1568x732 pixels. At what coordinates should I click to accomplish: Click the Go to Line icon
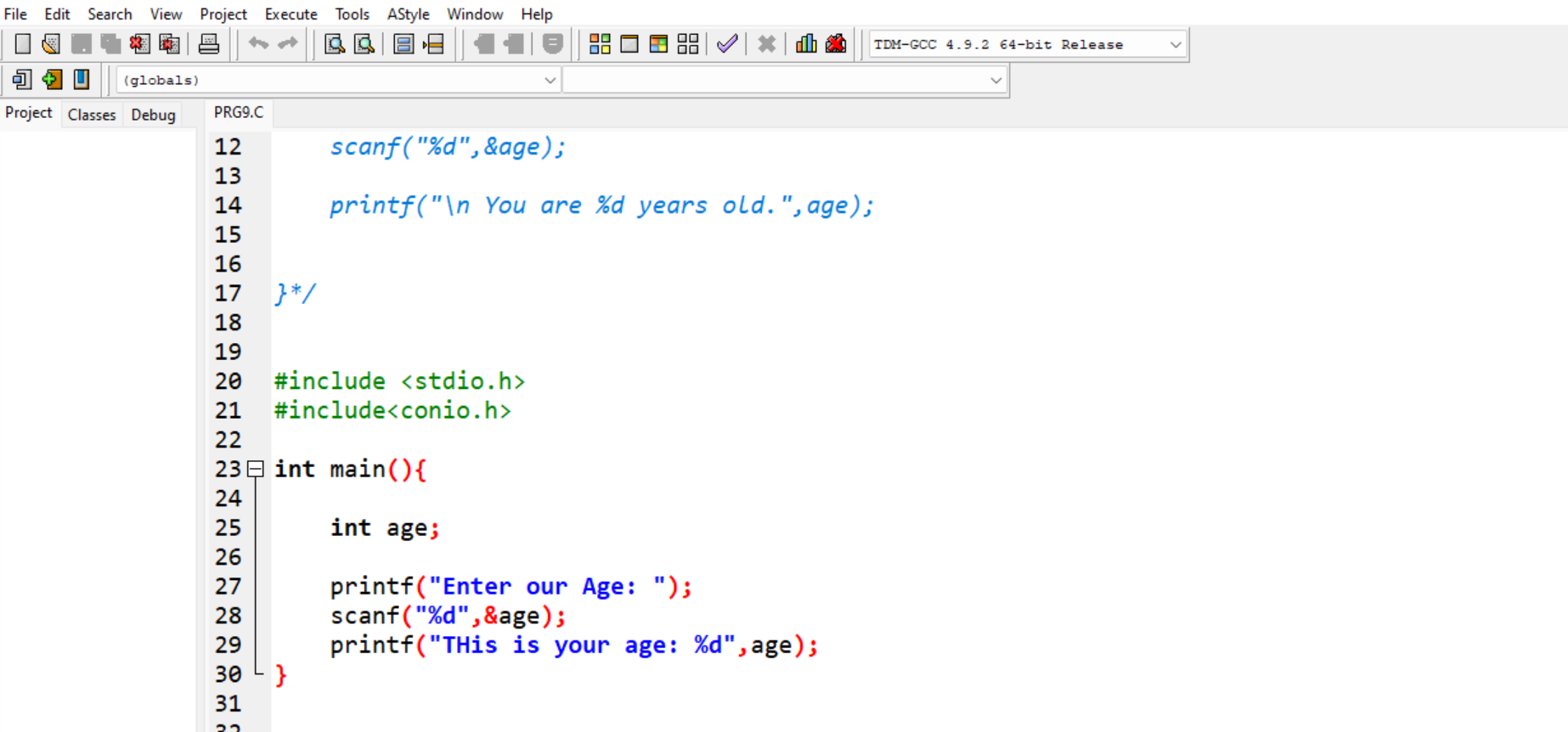[x=434, y=44]
